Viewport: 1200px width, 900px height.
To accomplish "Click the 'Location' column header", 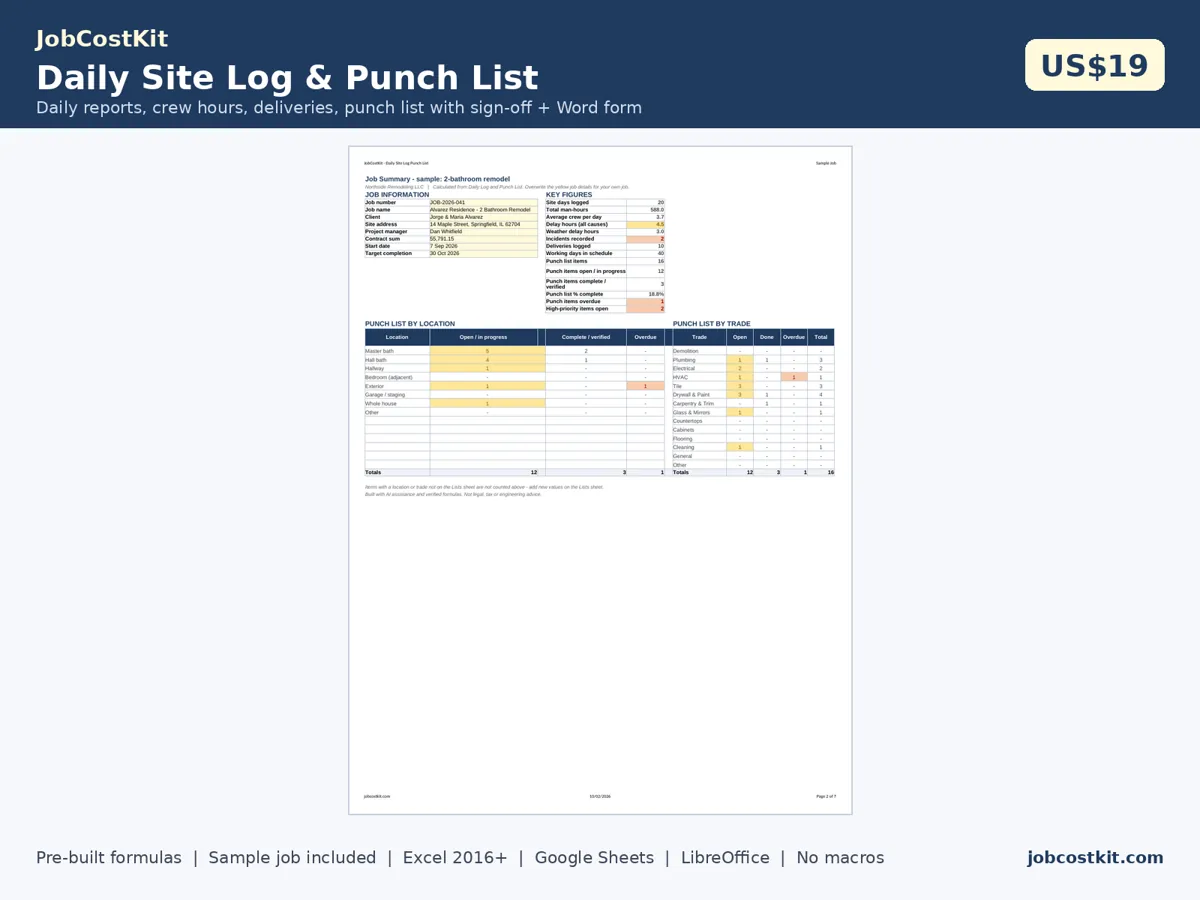I will (x=397, y=337).
